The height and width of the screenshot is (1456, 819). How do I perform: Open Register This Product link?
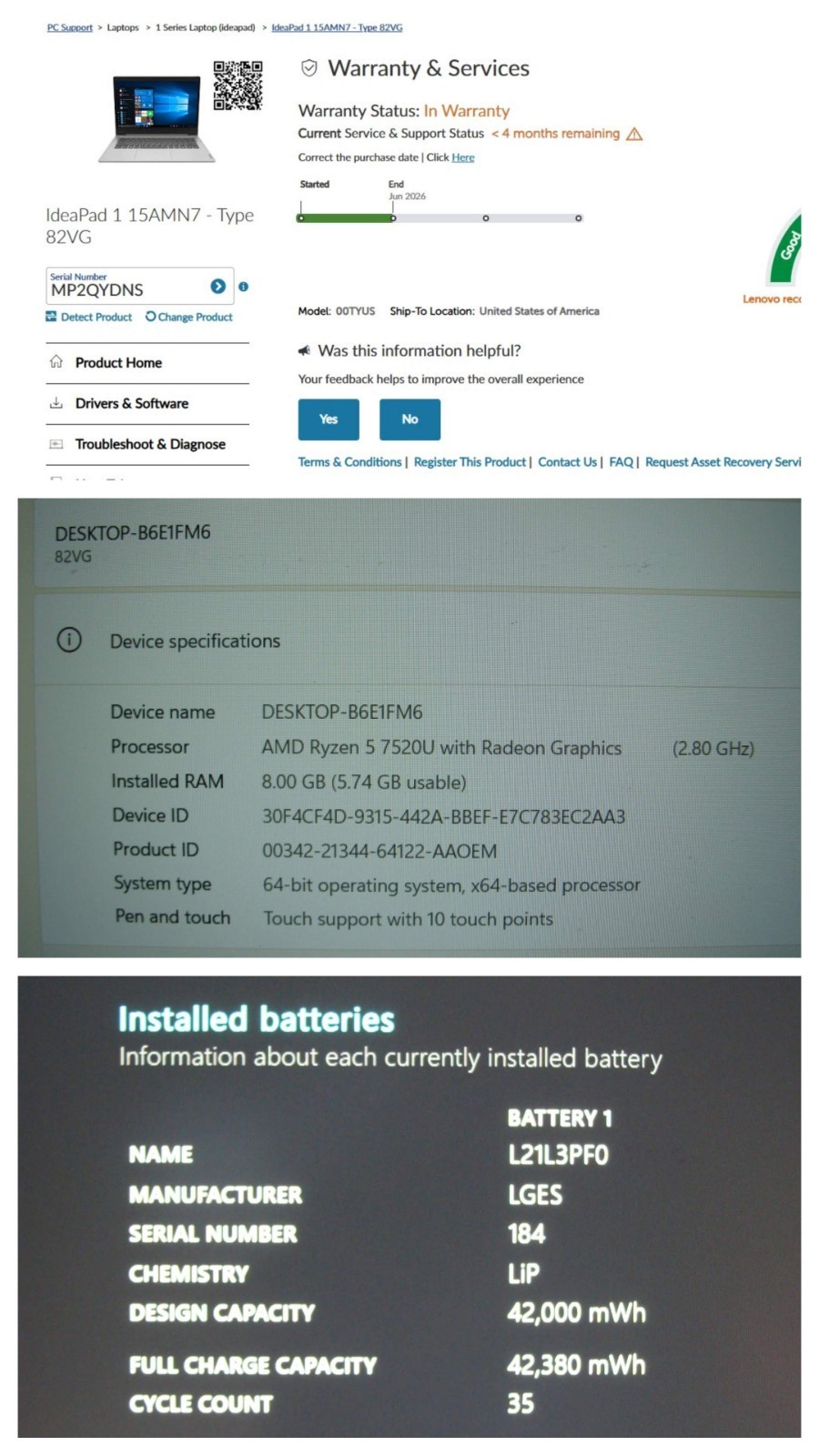click(x=470, y=462)
